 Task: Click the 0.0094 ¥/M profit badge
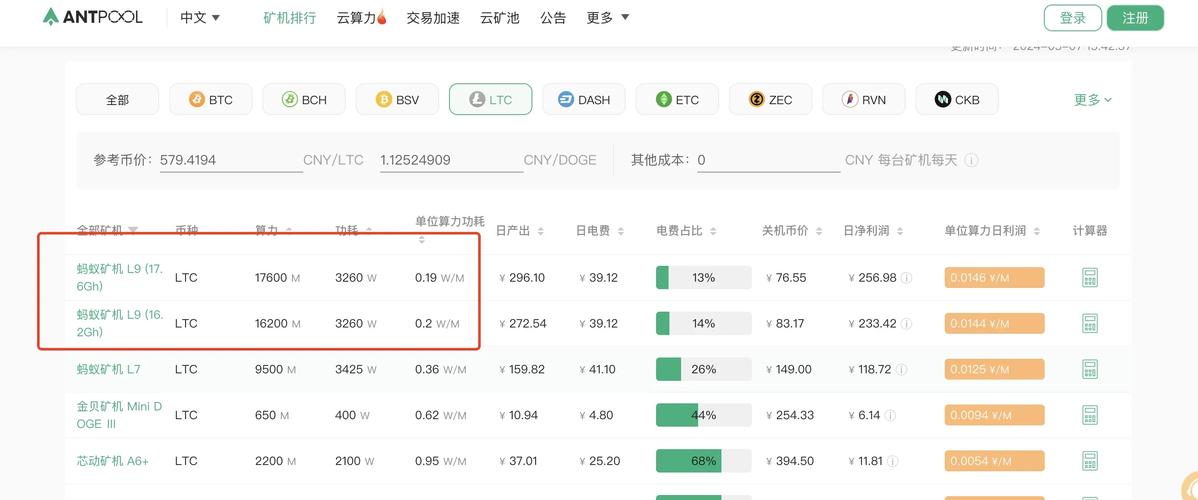(994, 415)
